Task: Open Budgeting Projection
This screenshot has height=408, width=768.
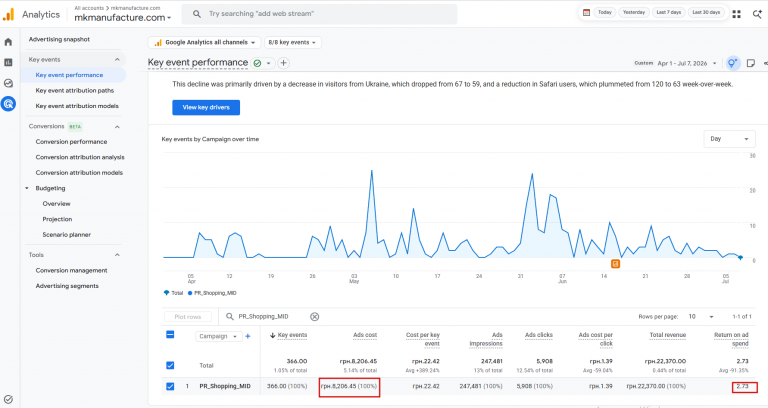Action: [x=57, y=219]
